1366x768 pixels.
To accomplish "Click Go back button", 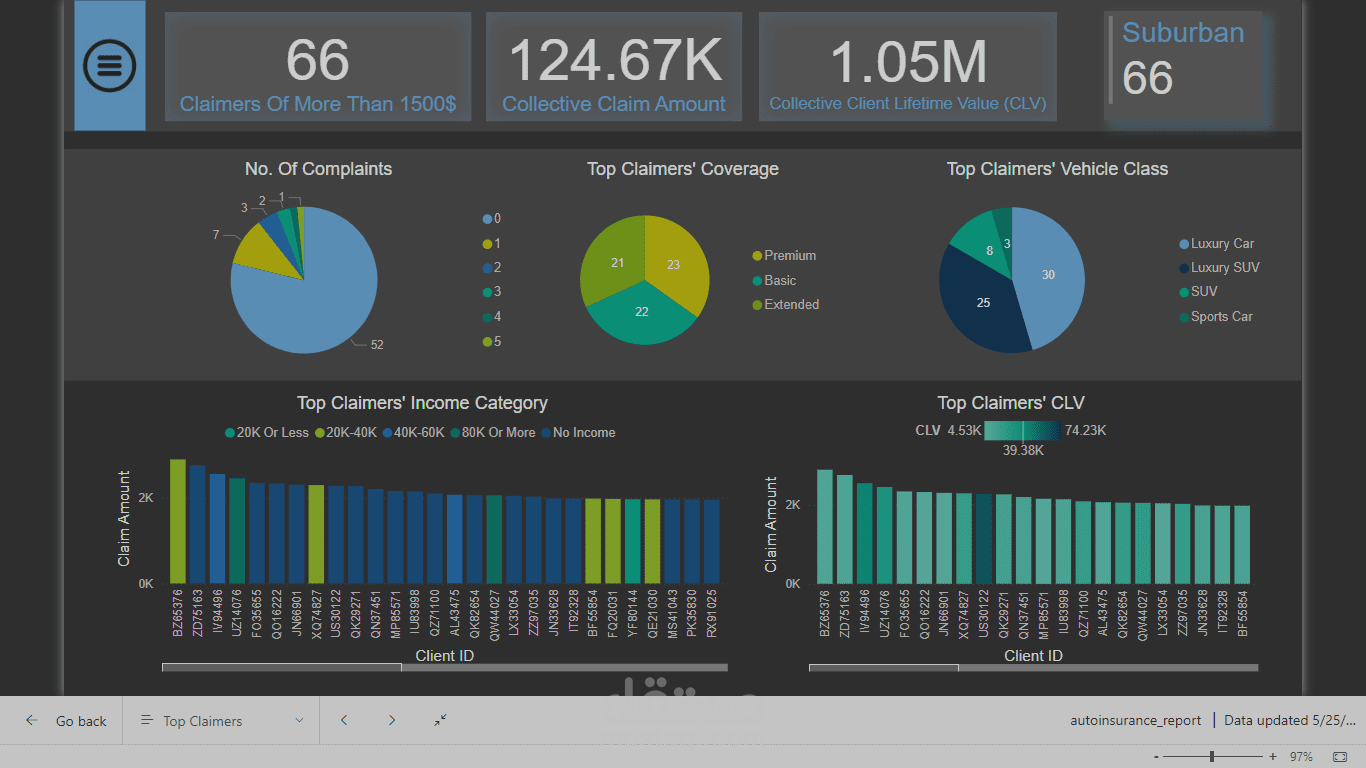I will coord(67,720).
